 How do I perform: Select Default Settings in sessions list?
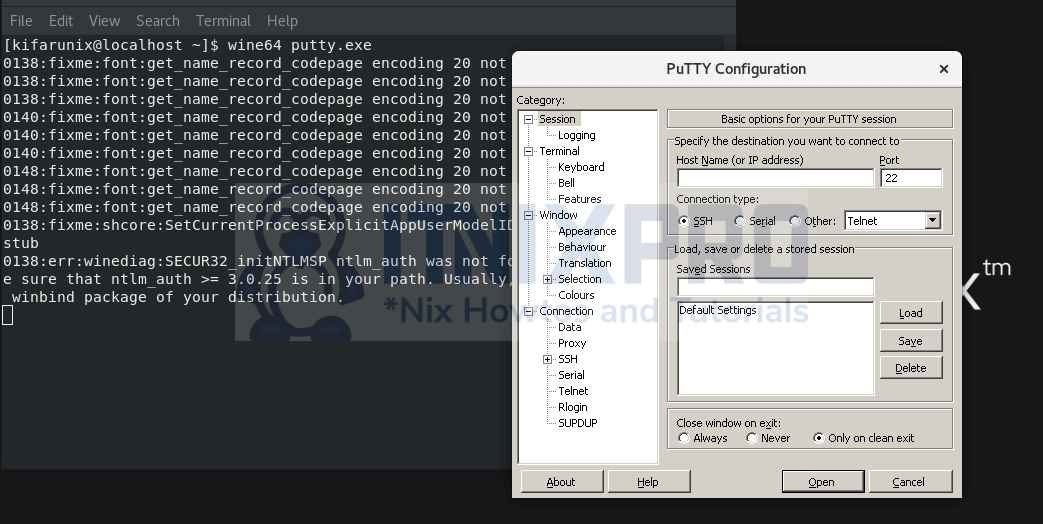coord(718,310)
